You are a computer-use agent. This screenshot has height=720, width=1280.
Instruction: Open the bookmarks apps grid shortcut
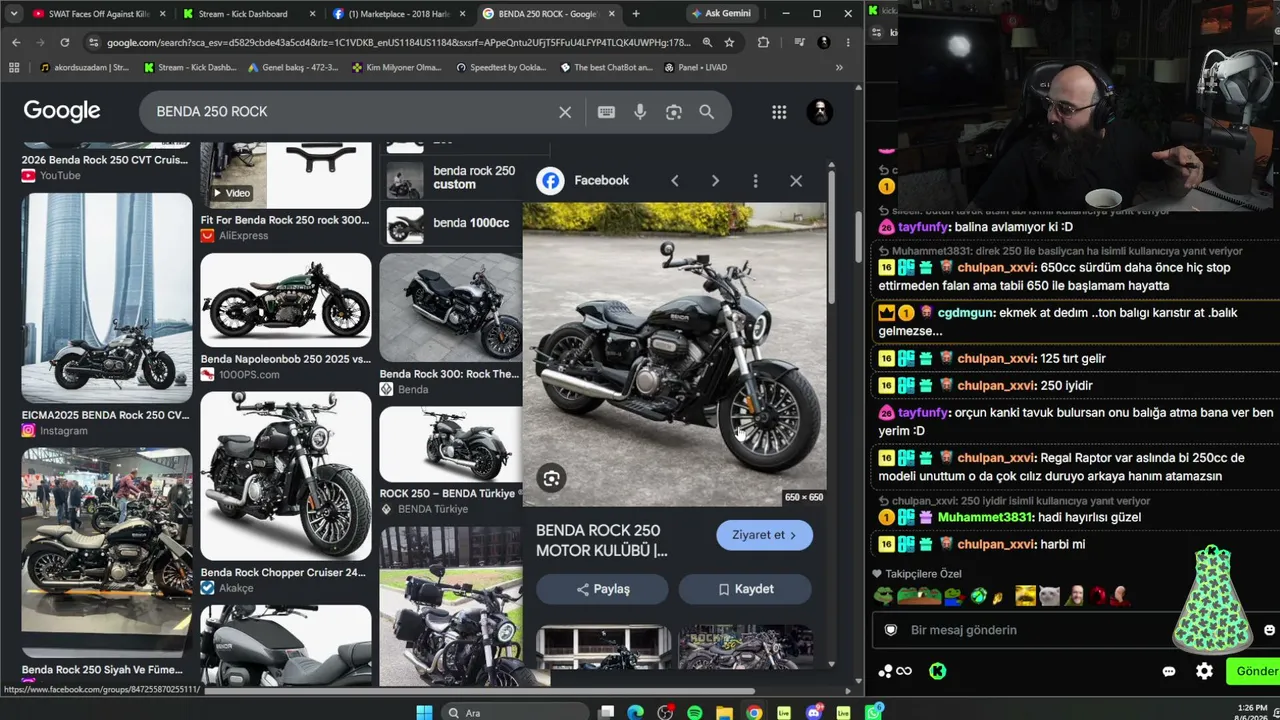[x=14, y=68]
